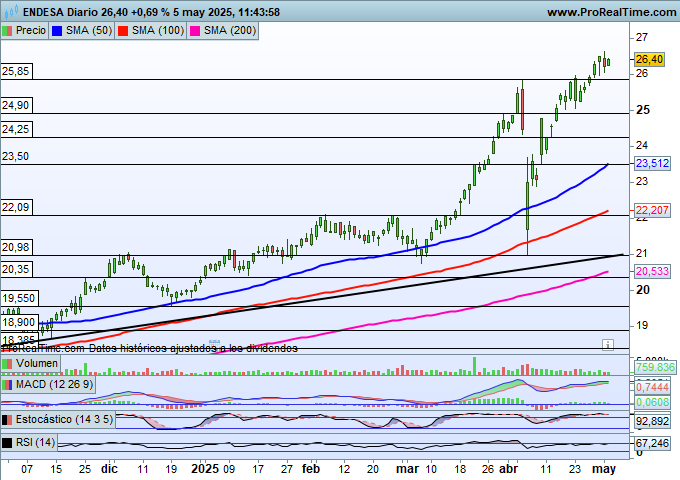
Task: Click the MACD histogram value 0,0608
Action: tap(652, 402)
